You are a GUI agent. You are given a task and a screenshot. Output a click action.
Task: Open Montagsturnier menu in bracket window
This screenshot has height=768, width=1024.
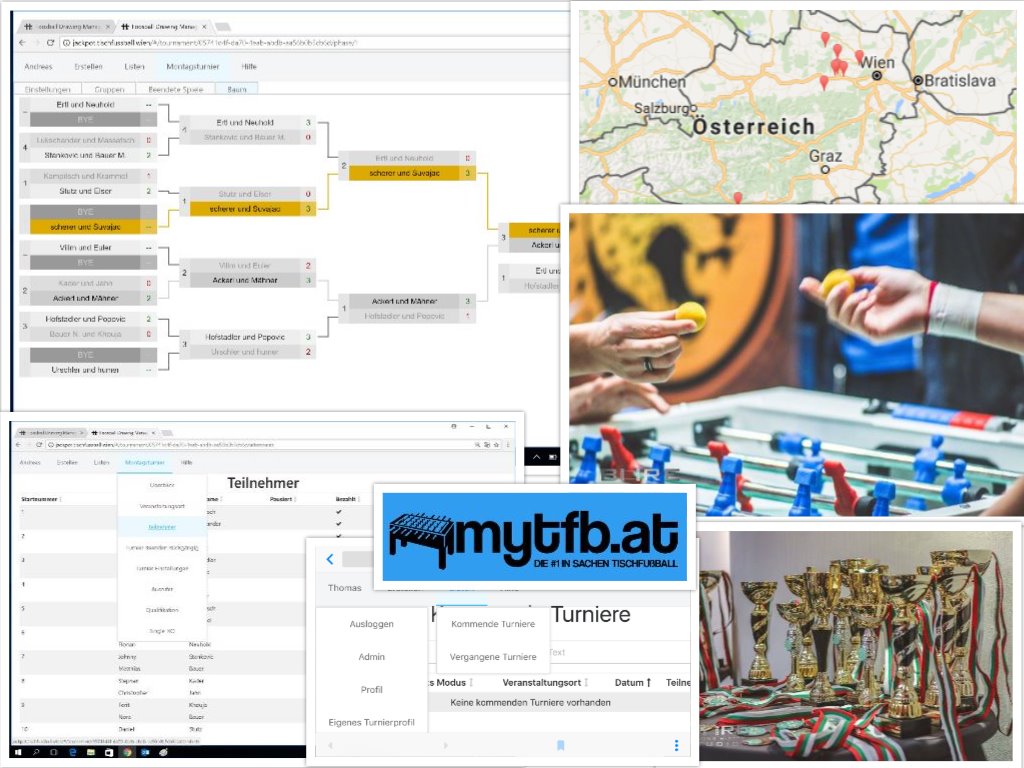pyautogui.click(x=193, y=67)
